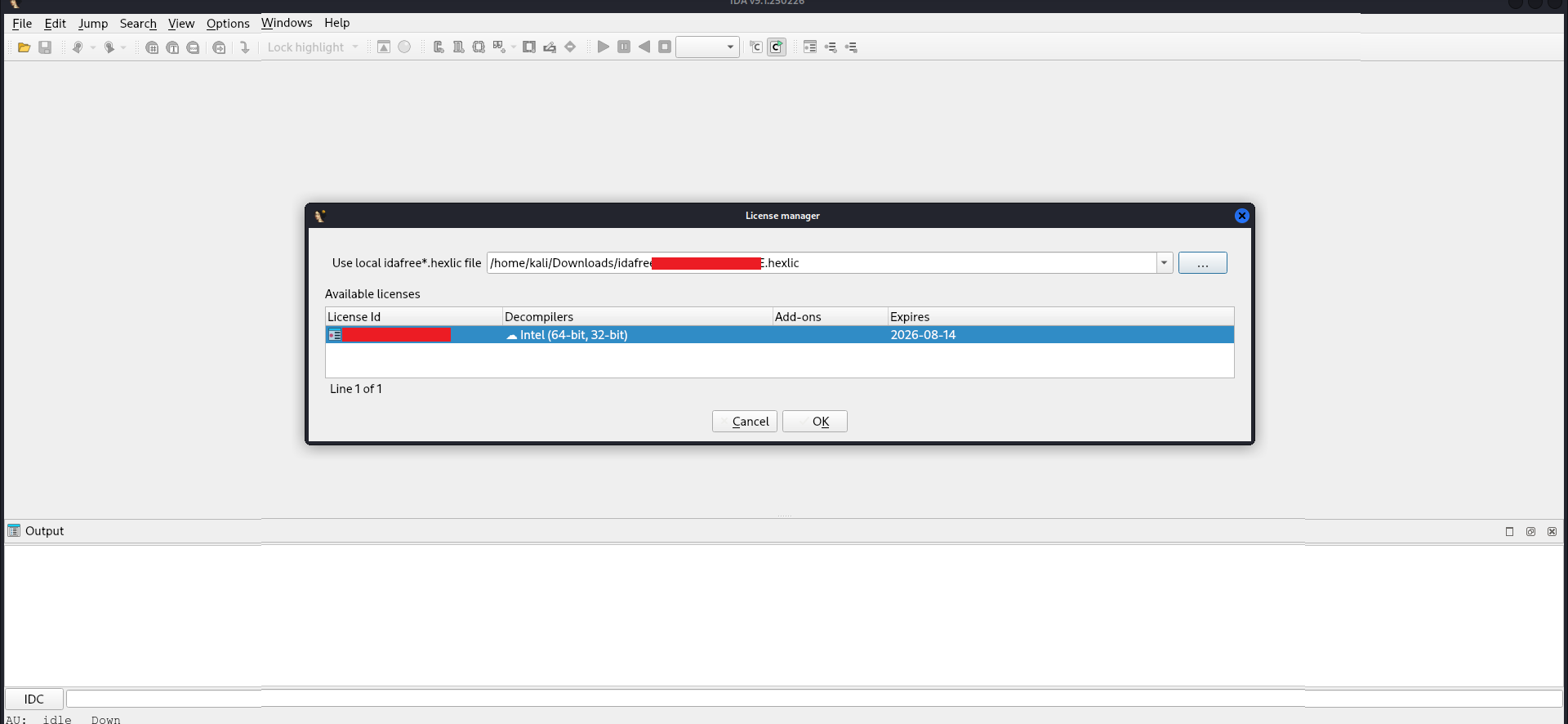
Task: Open the File menu
Action: click(x=22, y=24)
